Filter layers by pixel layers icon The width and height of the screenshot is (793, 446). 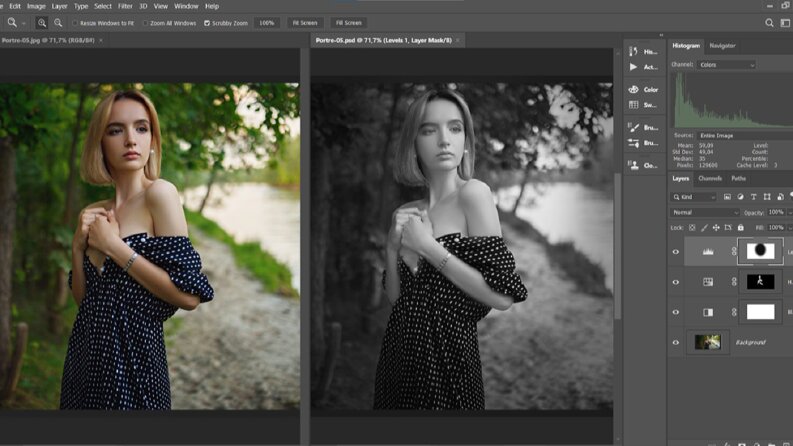727,197
